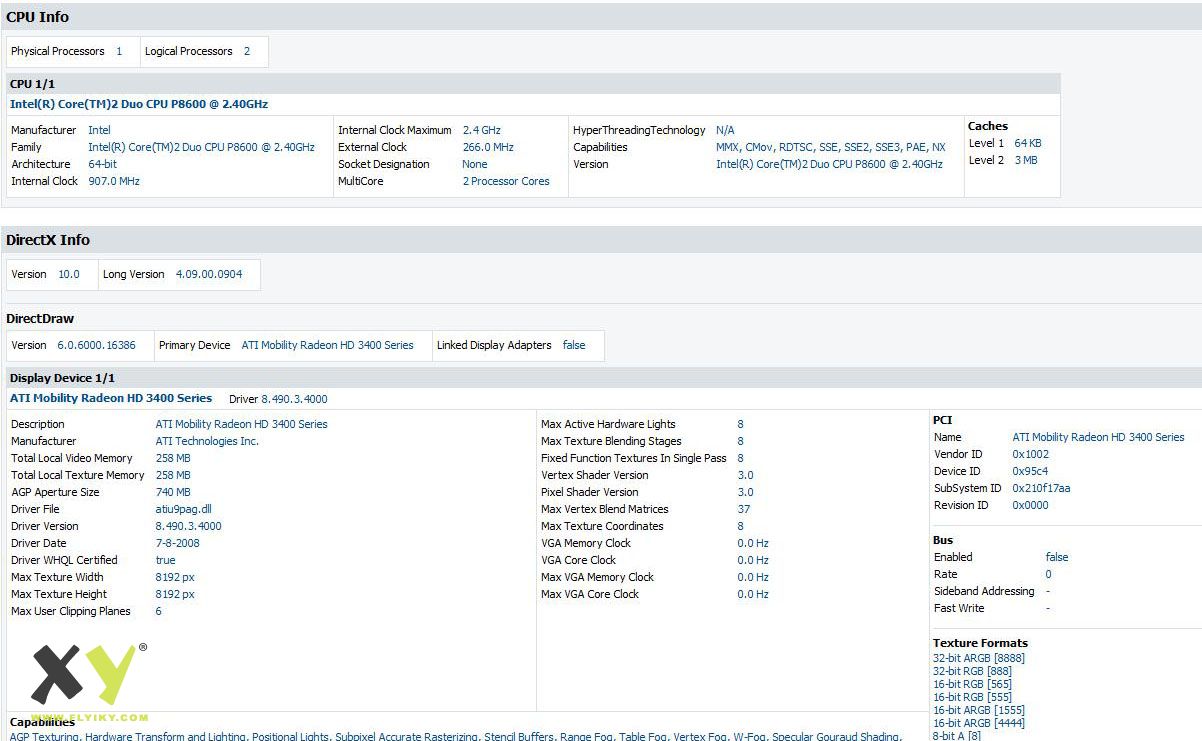Click the CPU Version row value

coord(829,164)
